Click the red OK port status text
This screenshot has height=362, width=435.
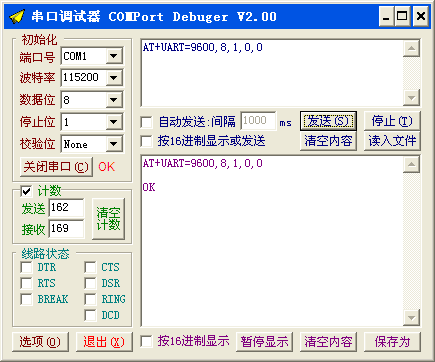[x=107, y=166]
